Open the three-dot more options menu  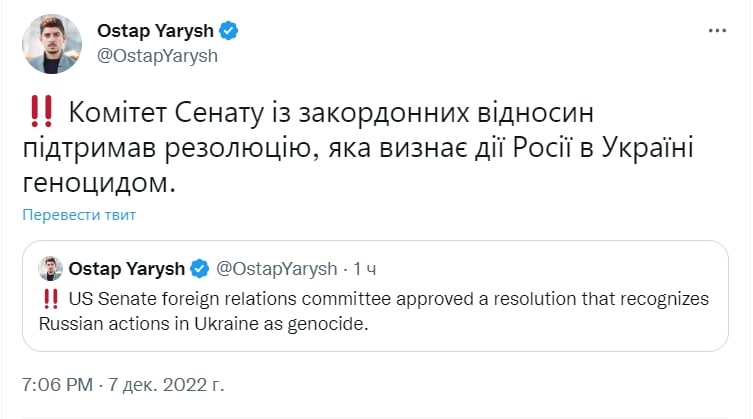pos(717,31)
